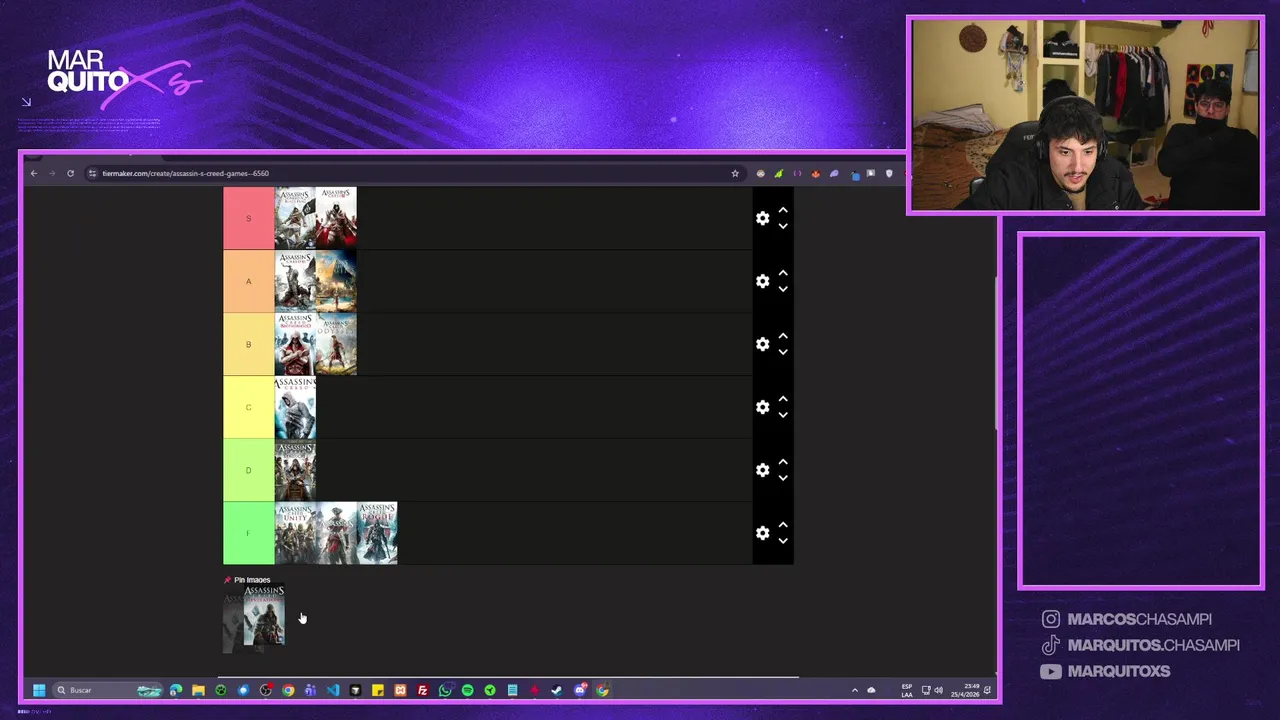Screen dimensions: 1280x720
Task: Move B tier row down
Action: 783,352
